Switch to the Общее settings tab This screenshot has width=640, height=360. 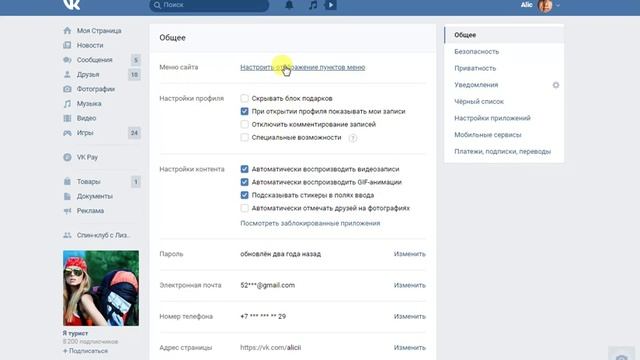coord(504,35)
